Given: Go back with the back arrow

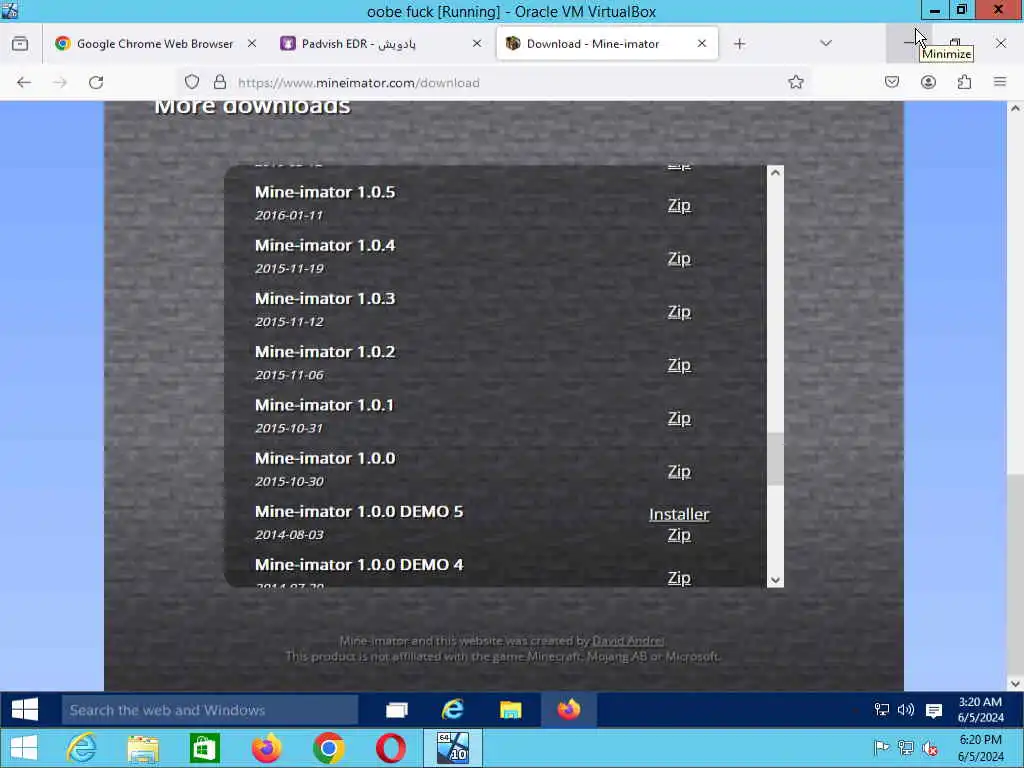Looking at the screenshot, I should pos(24,82).
